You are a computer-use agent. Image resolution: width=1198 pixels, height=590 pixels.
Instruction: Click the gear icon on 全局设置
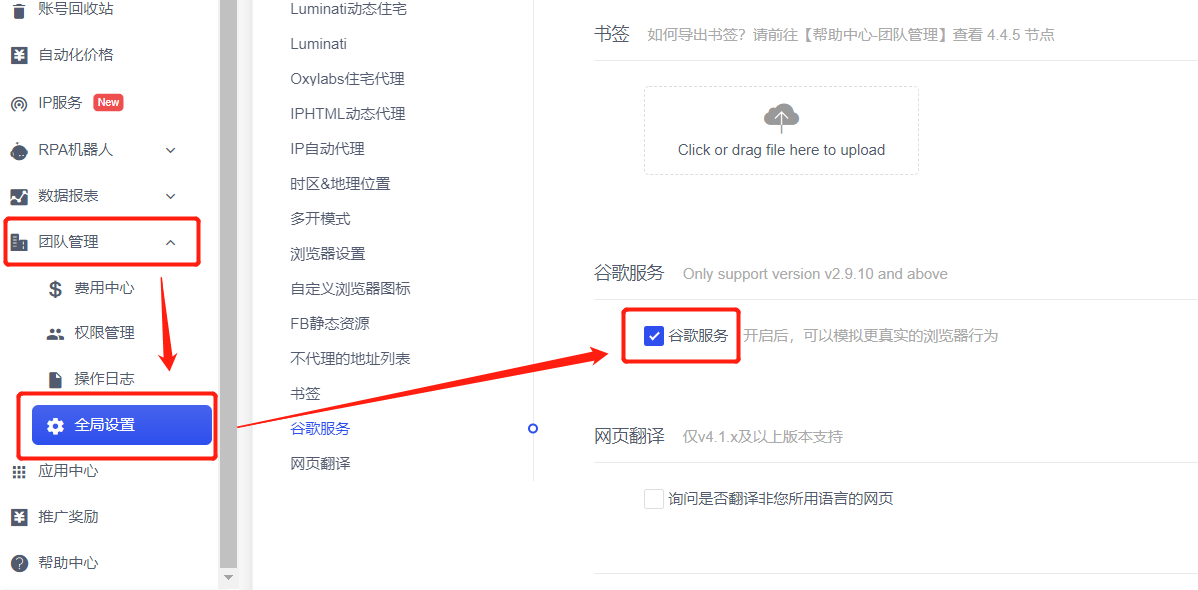point(56,425)
